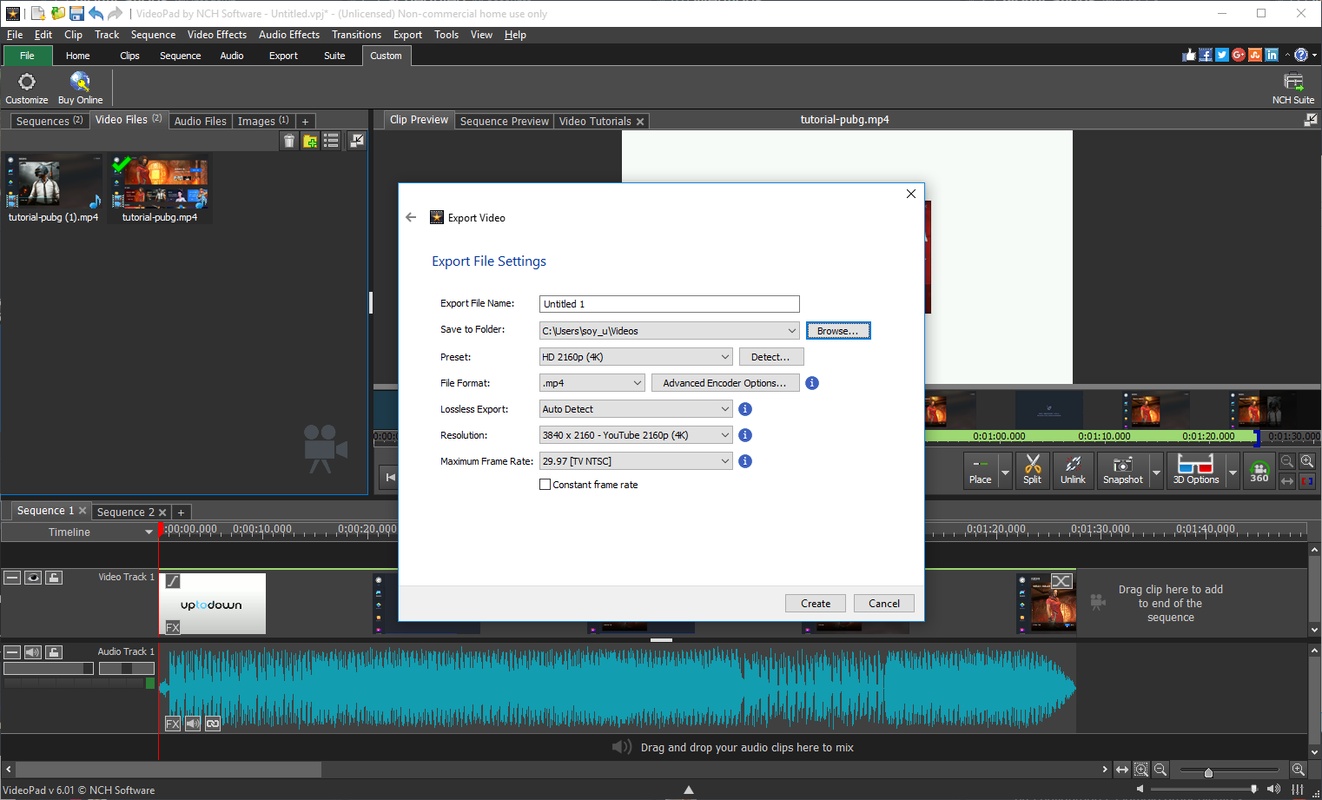The height and width of the screenshot is (800, 1322).
Task: Click Advanced Encoder Options button
Action: (x=725, y=383)
